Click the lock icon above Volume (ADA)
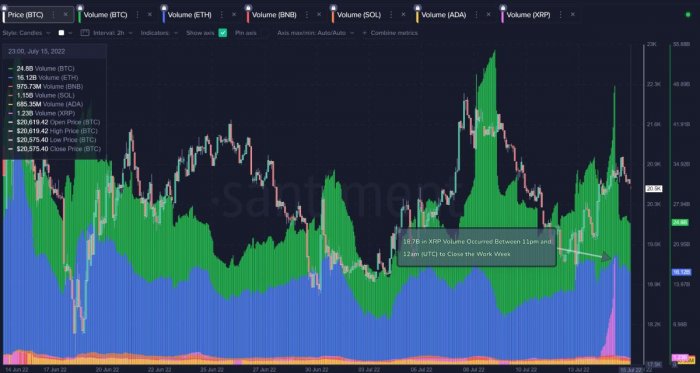 click(417, 7)
